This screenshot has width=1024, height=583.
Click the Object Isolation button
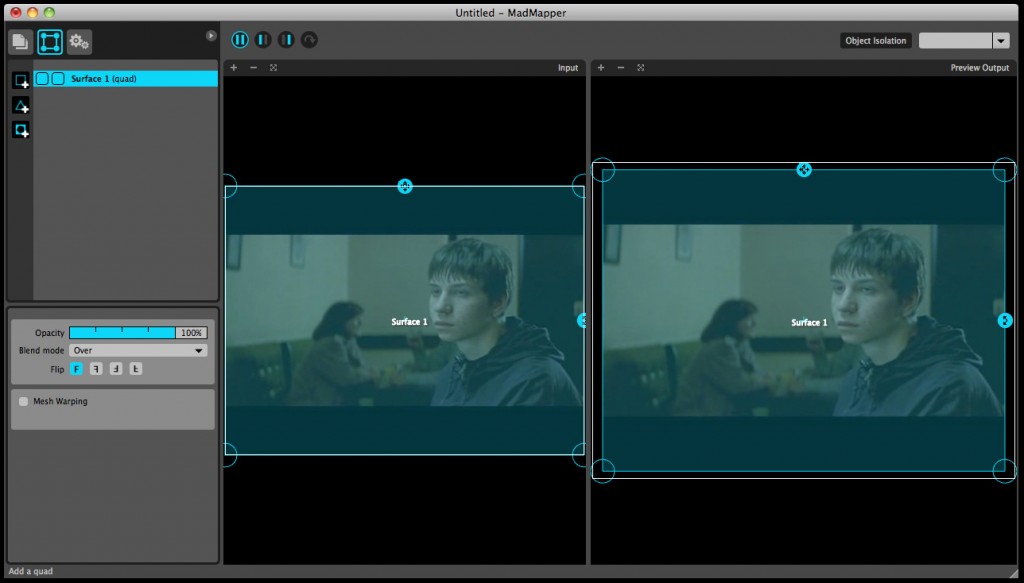[875, 40]
